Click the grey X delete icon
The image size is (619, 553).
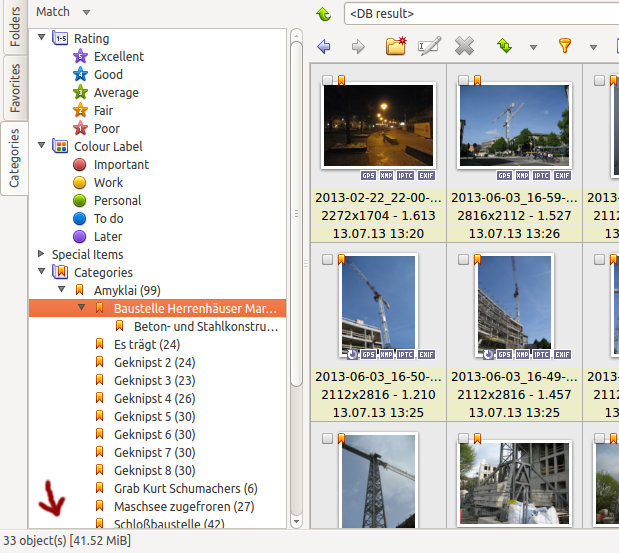point(464,46)
